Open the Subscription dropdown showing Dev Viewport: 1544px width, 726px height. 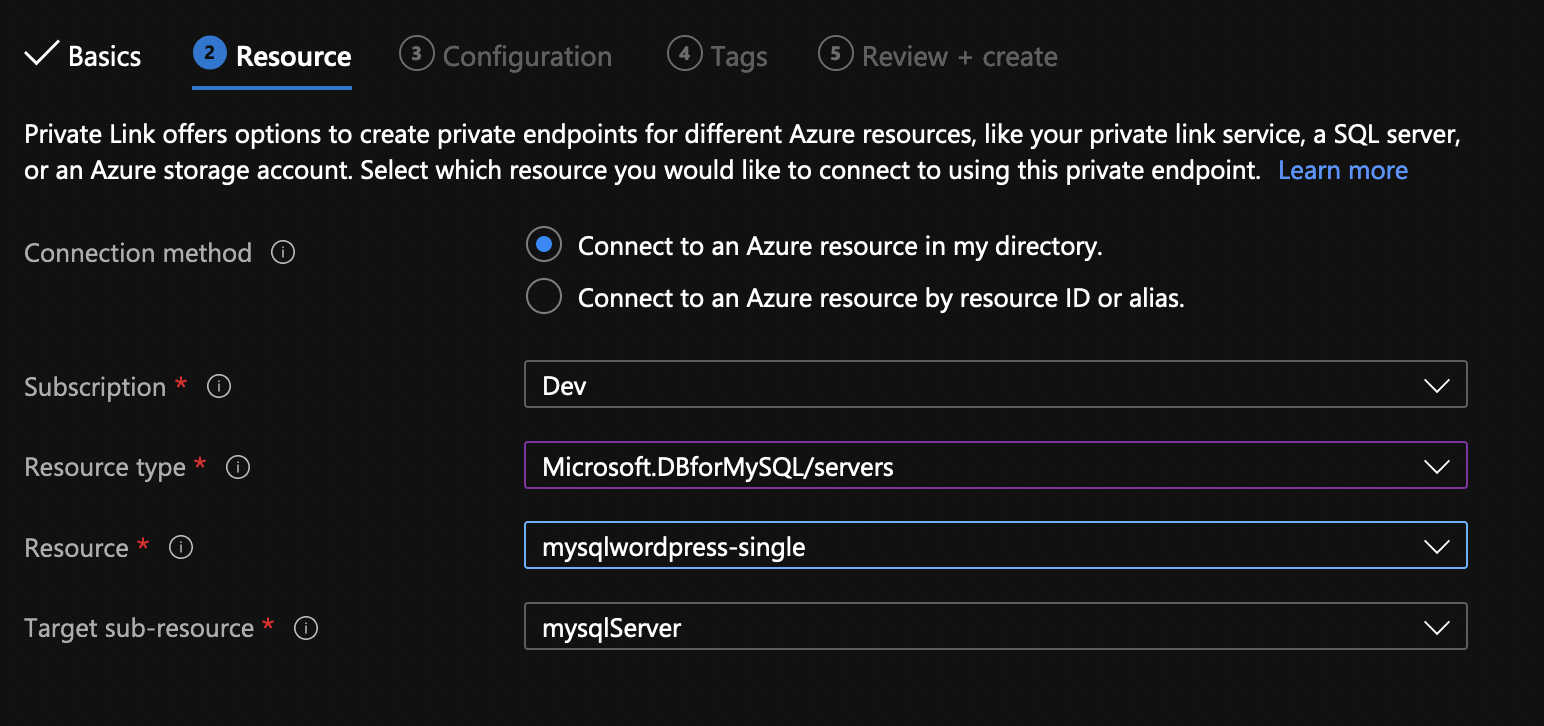tap(995, 385)
